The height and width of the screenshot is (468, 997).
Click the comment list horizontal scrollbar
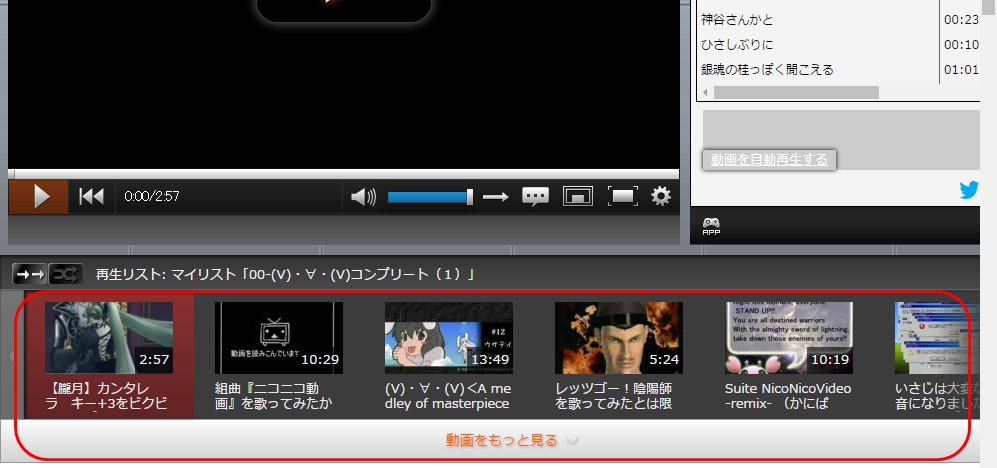796,93
